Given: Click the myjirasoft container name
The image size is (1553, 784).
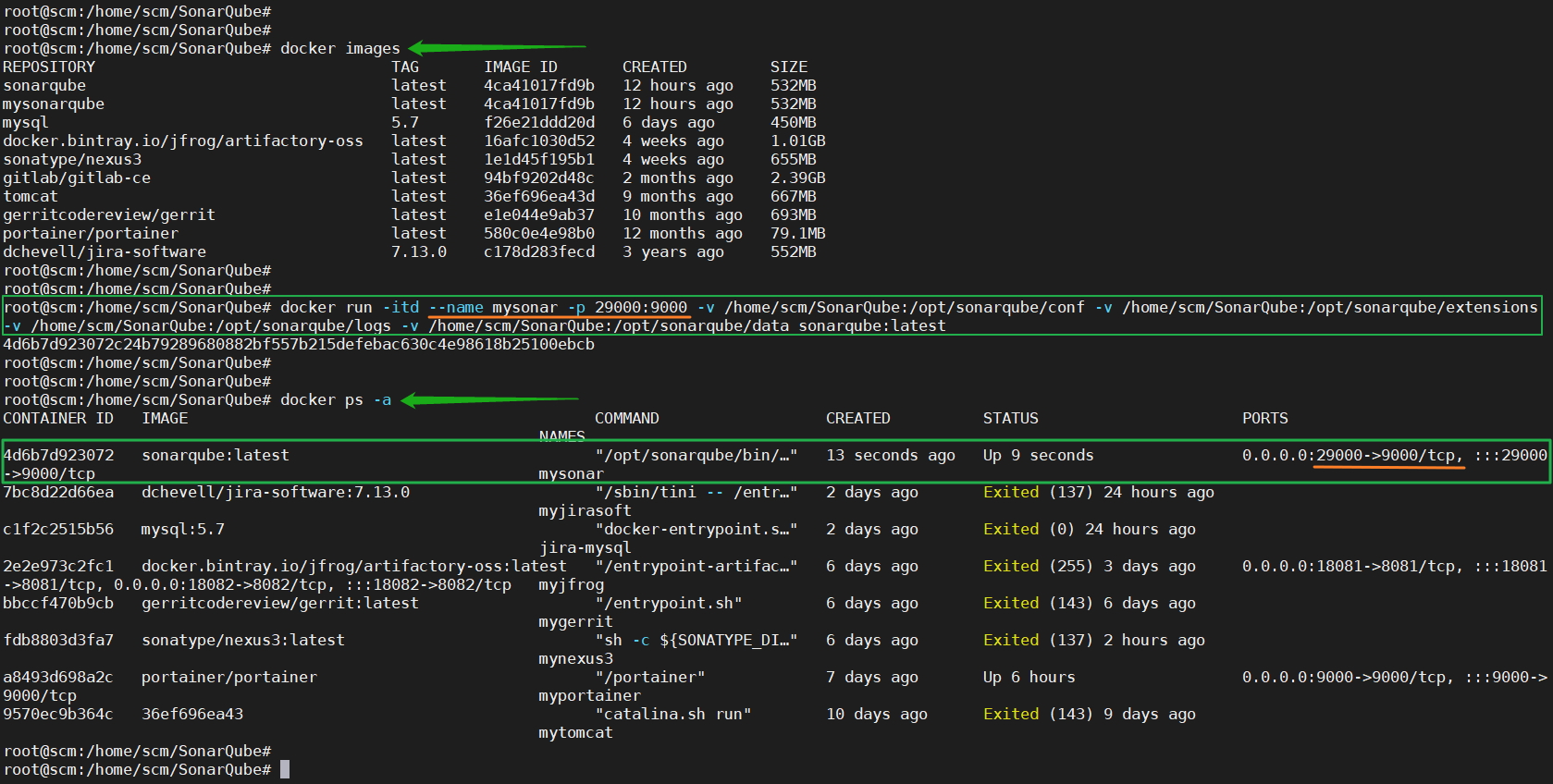Looking at the screenshot, I should coord(585,510).
